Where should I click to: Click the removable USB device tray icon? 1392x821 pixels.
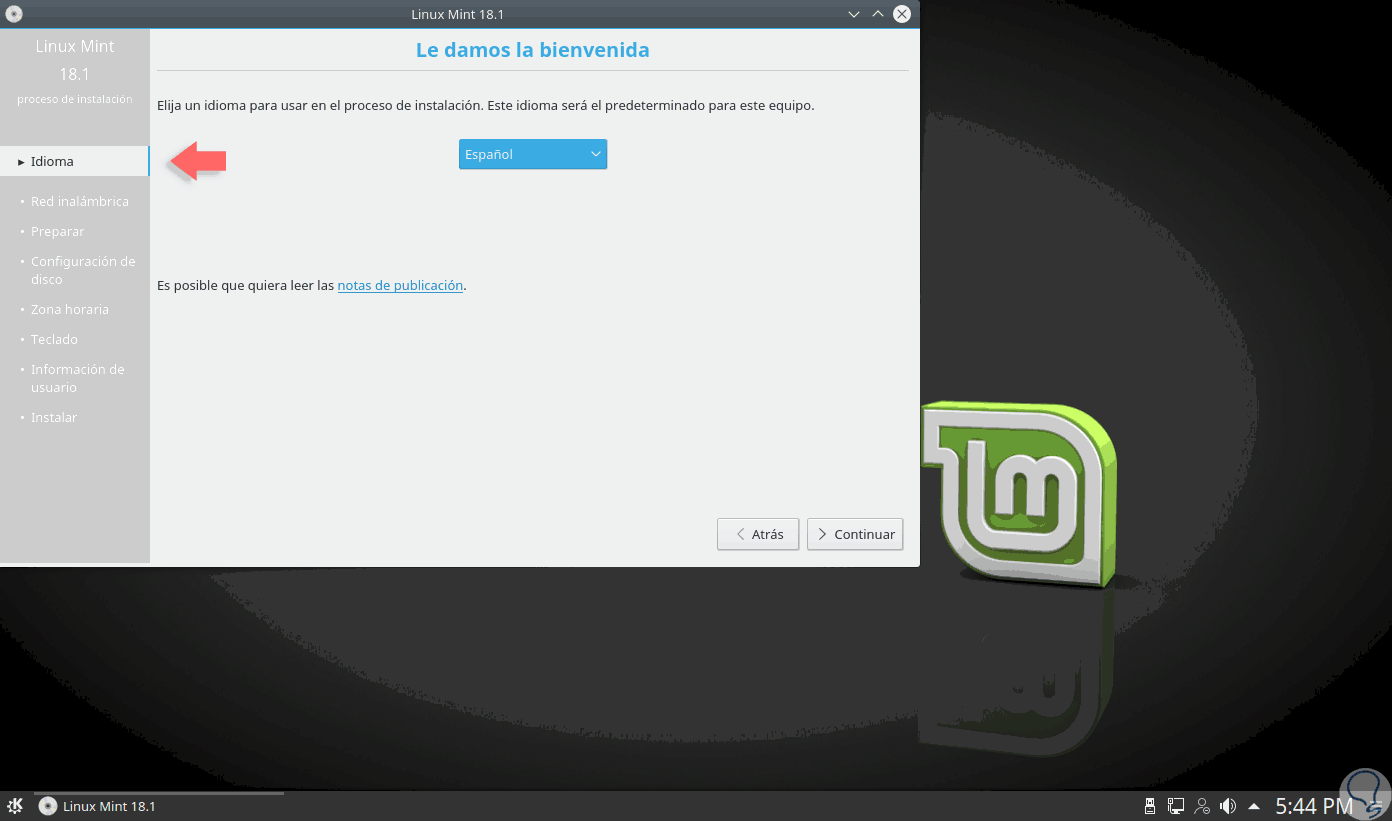[1149, 805]
